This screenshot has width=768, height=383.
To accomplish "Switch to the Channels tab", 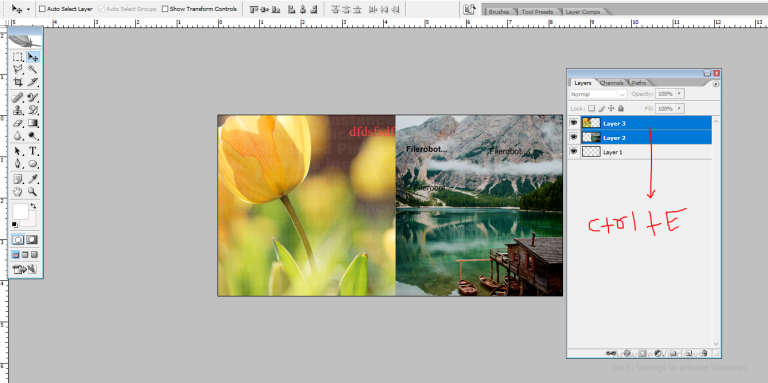I will [x=612, y=83].
